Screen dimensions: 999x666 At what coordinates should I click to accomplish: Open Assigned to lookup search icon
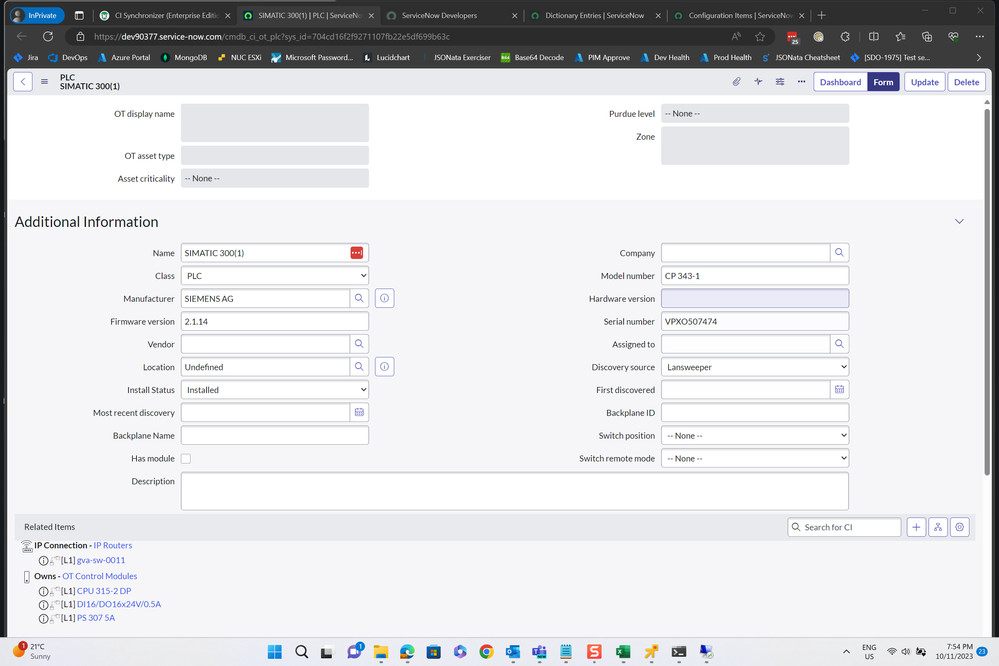point(840,344)
